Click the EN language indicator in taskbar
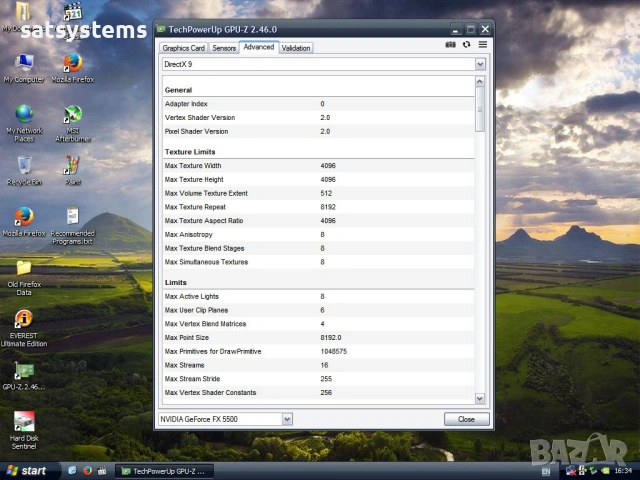 546,471
